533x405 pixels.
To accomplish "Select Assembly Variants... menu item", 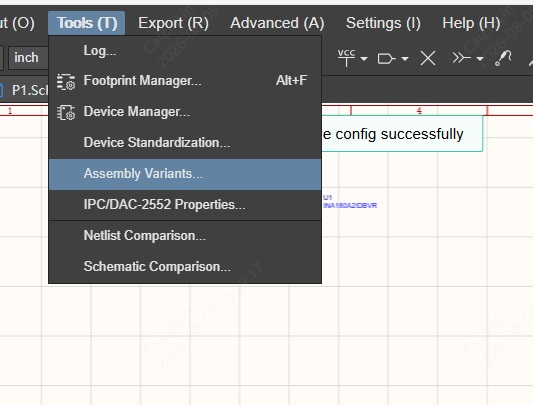I will 185,174.
